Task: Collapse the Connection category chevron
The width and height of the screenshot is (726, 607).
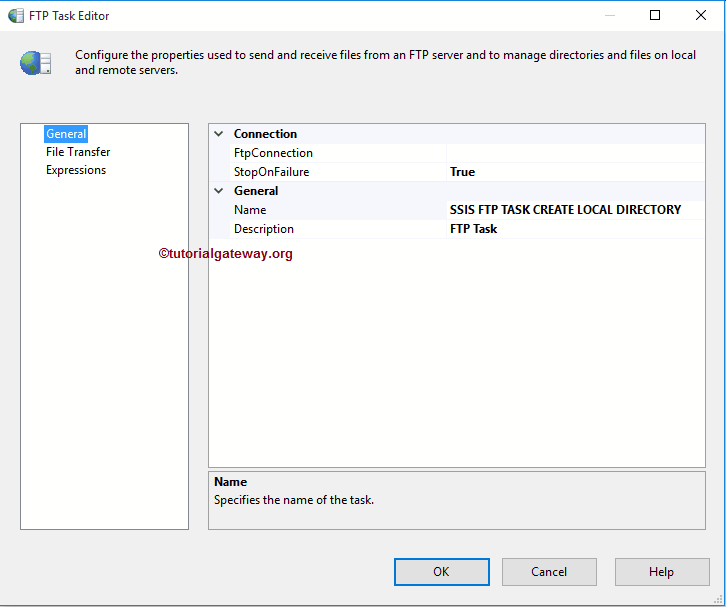Action: (x=219, y=134)
